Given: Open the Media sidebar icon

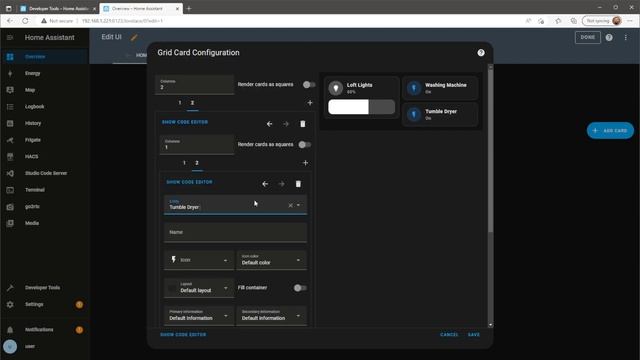Looking at the screenshot, I should 10,223.
